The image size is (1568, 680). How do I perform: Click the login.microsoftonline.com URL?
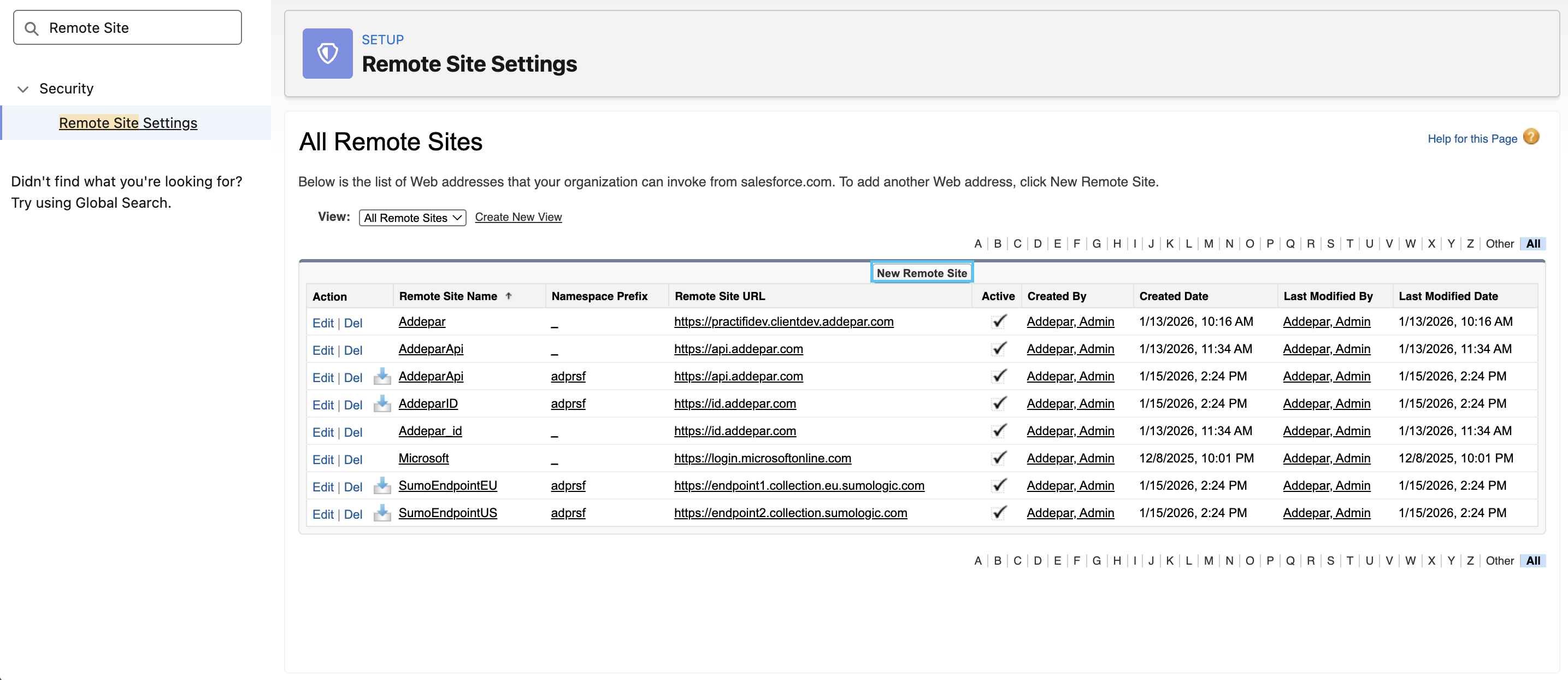tap(762, 458)
